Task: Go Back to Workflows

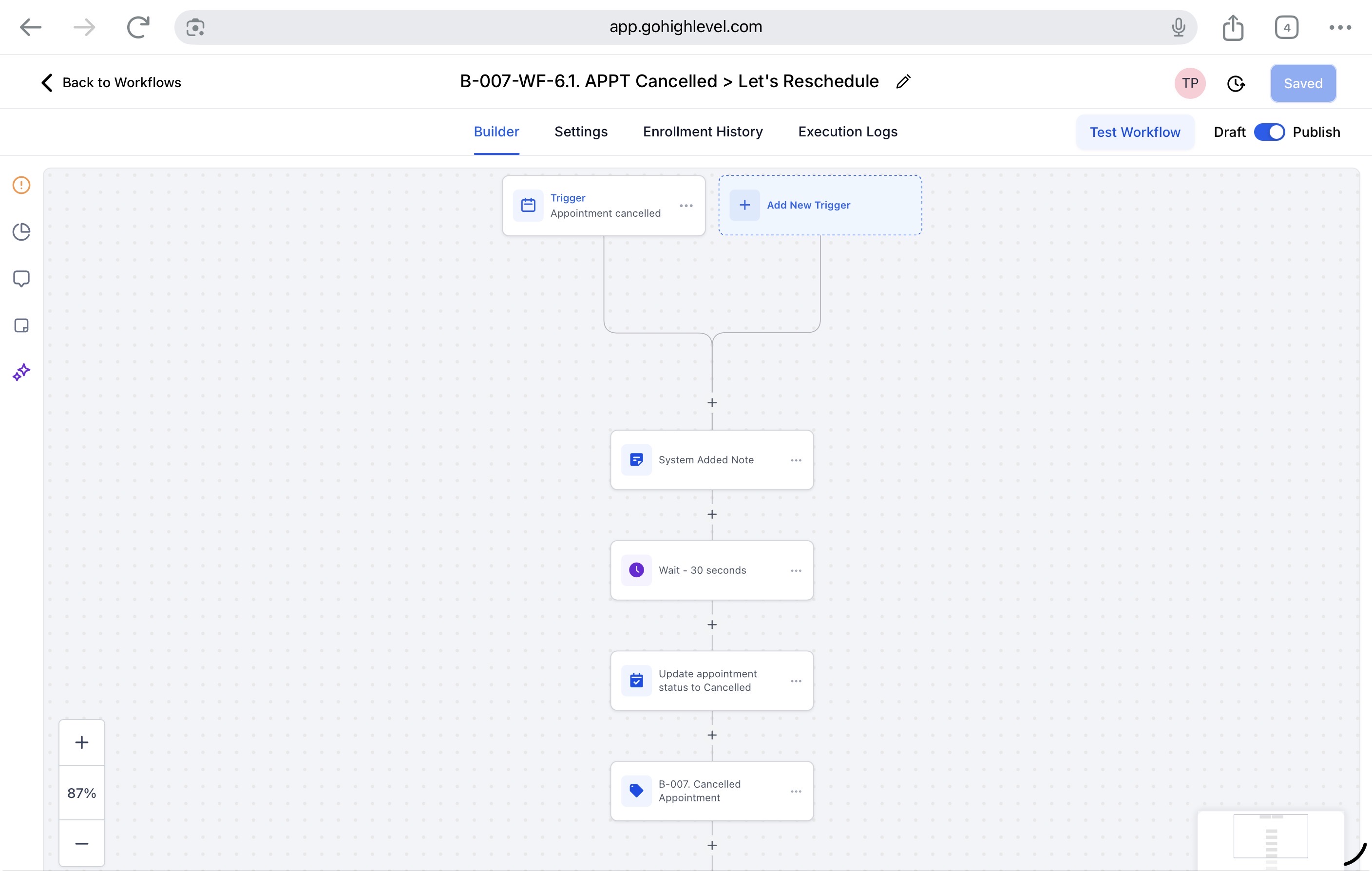Action: [111, 83]
